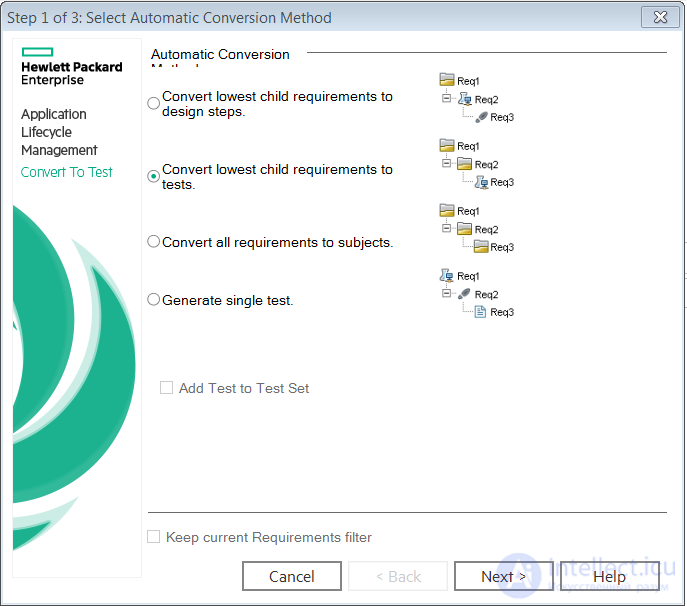This screenshot has height=606, width=687.
Task: Click Req3 label in the fourth tree
Action: (x=502, y=312)
